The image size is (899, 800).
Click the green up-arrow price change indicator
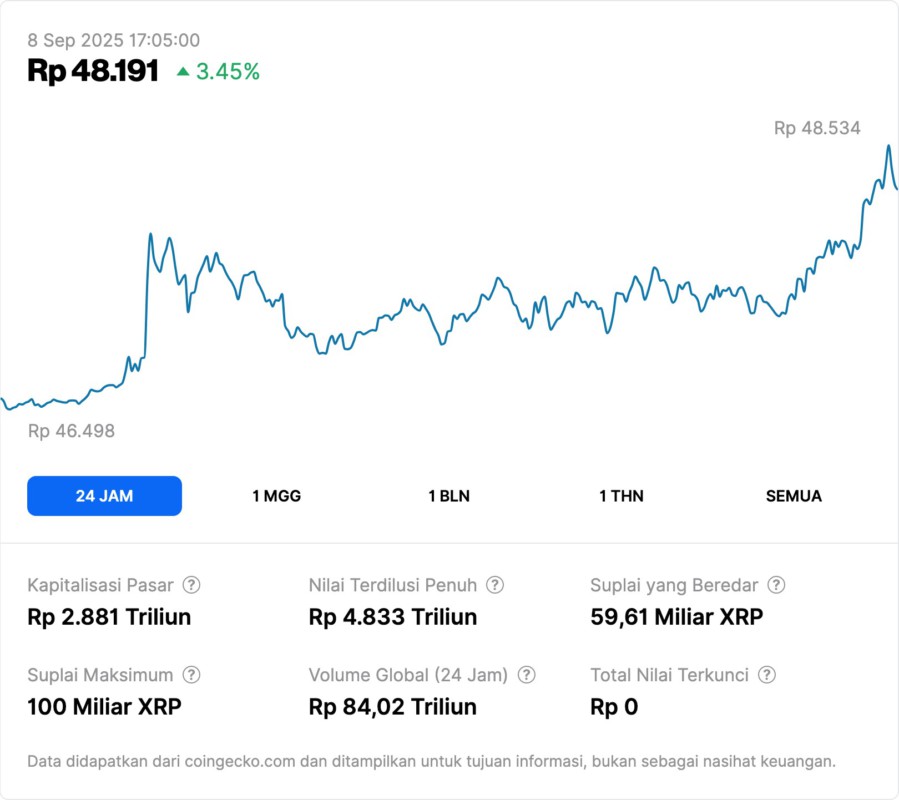(183, 72)
